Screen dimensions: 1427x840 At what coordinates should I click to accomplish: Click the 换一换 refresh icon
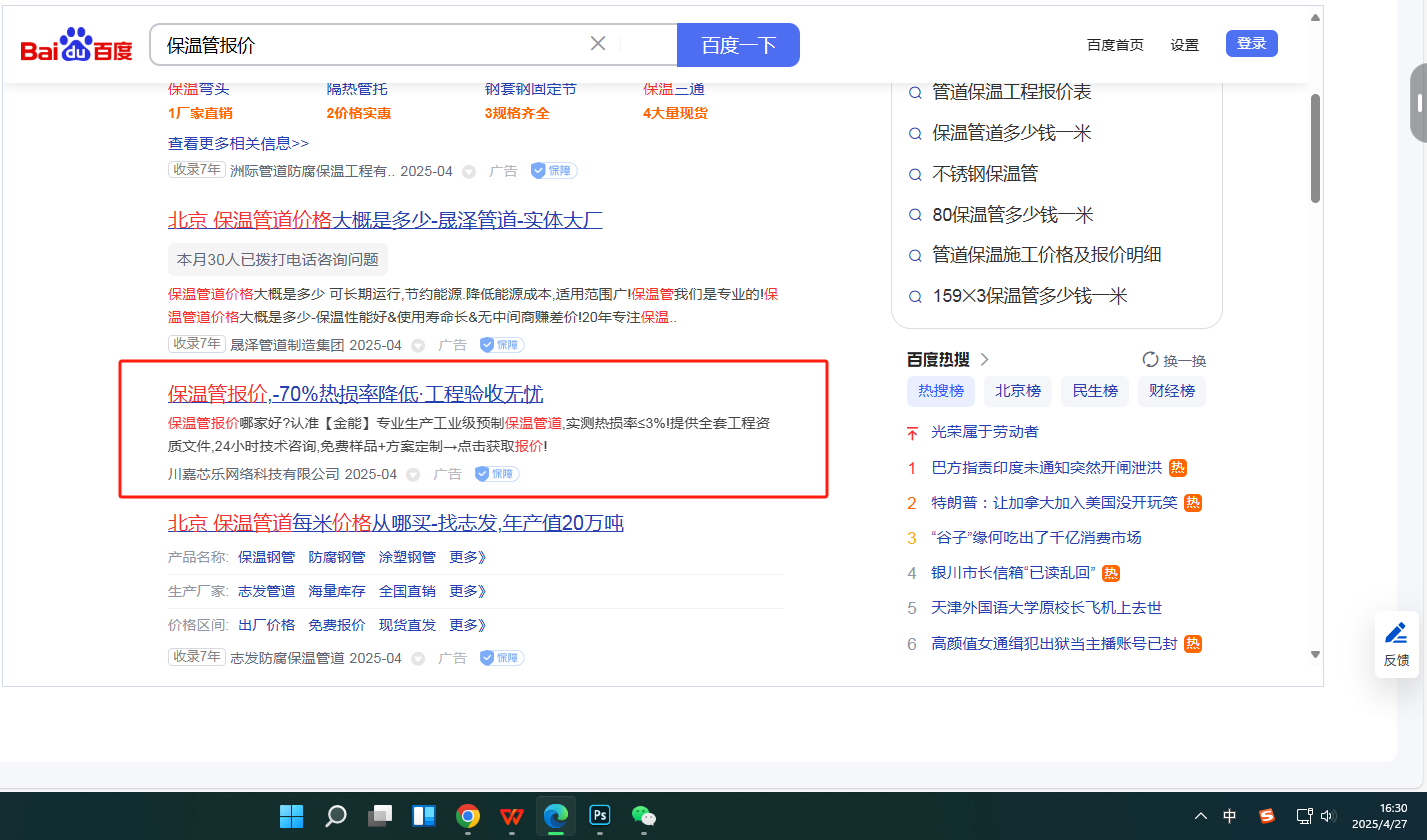click(1150, 360)
